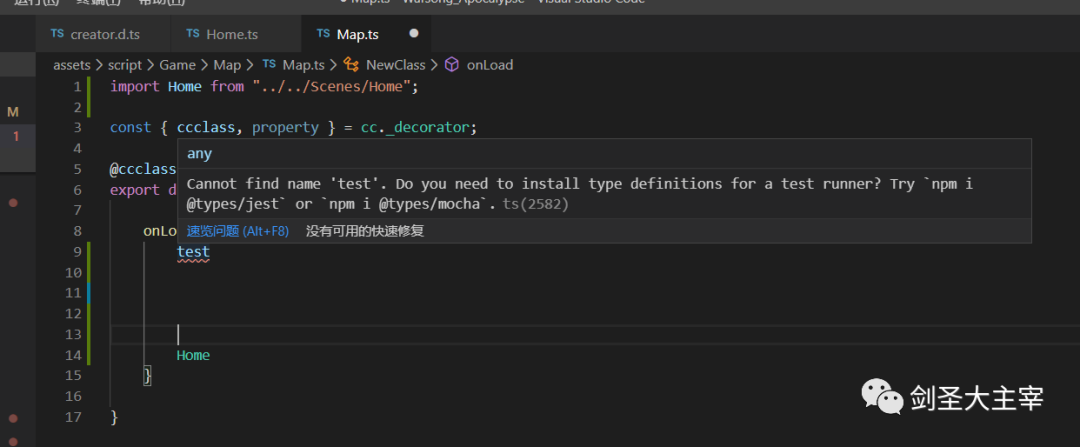Click the NewClass class symbol icon

point(351,65)
